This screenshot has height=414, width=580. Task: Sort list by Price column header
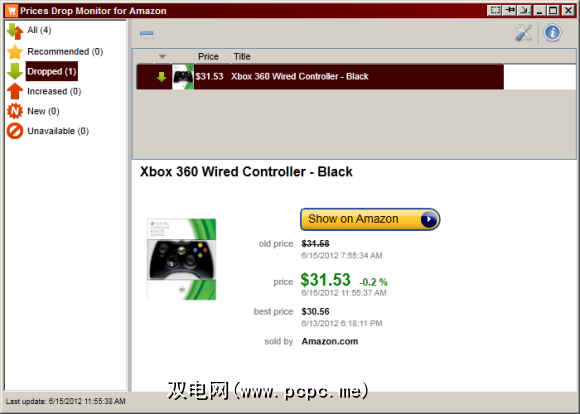tap(208, 57)
